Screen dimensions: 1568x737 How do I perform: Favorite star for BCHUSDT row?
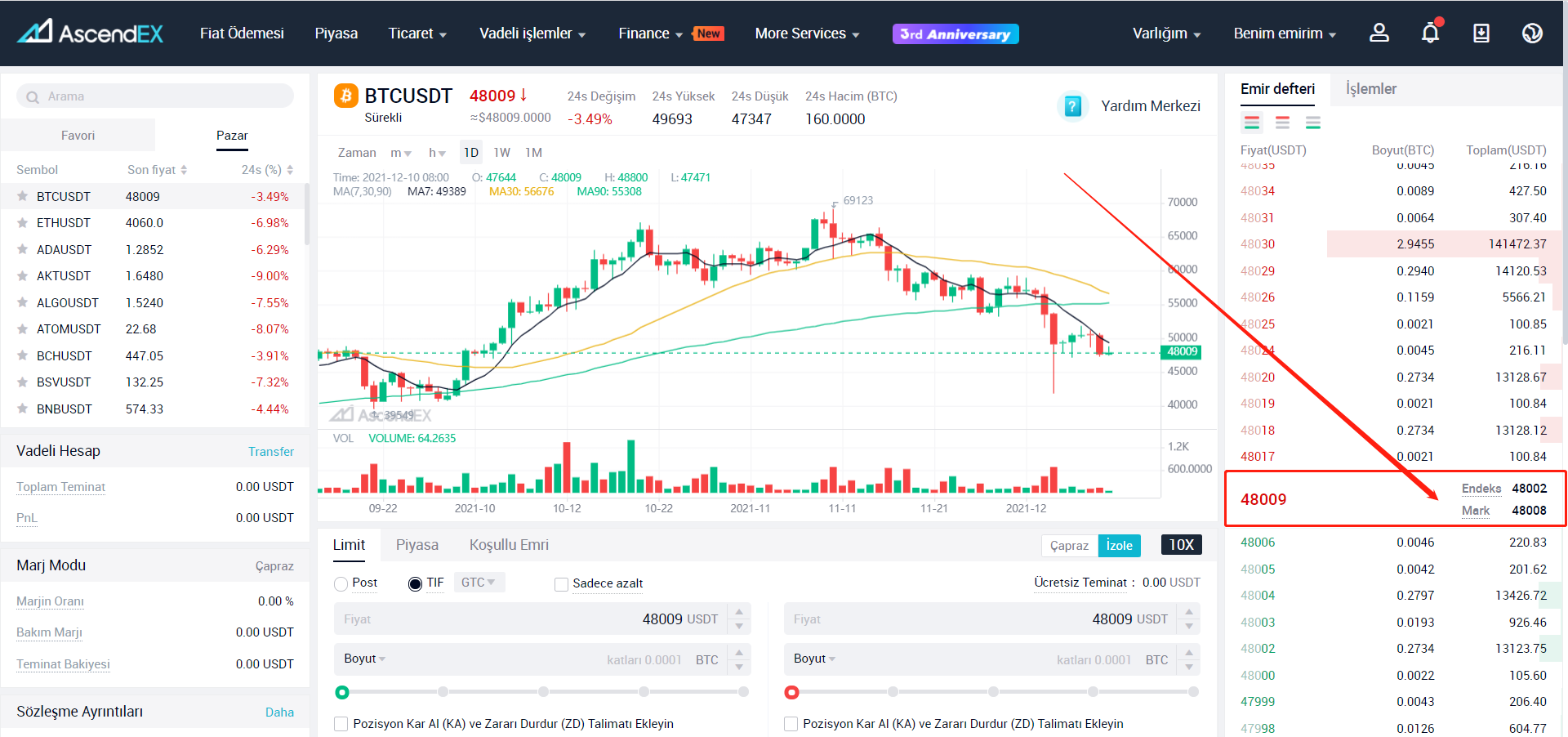(23, 355)
